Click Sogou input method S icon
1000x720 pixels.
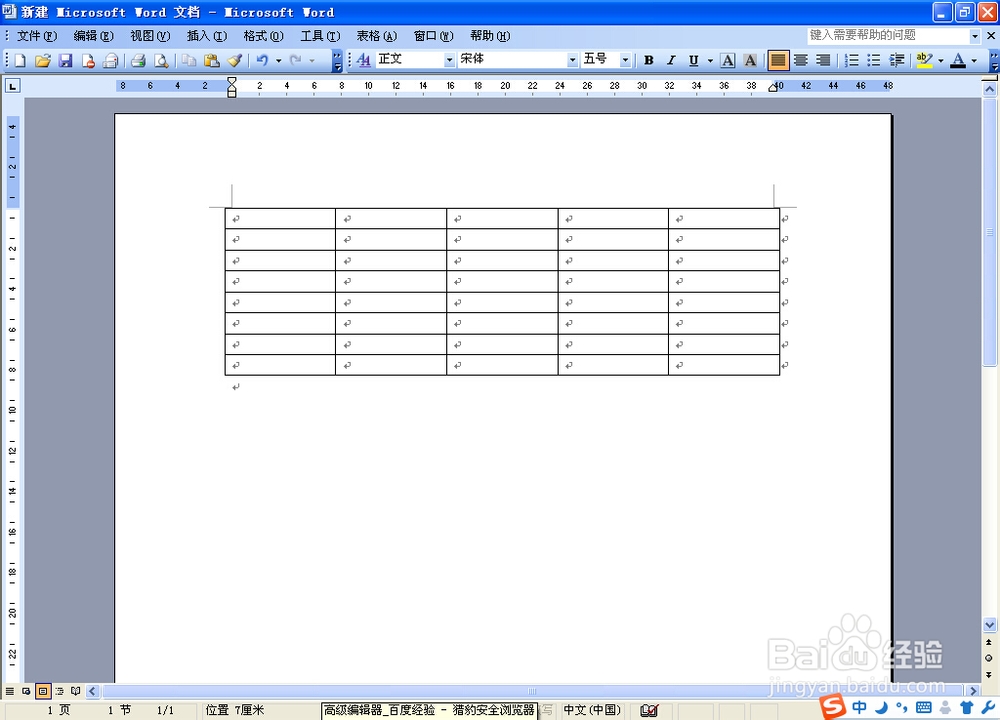click(x=833, y=706)
